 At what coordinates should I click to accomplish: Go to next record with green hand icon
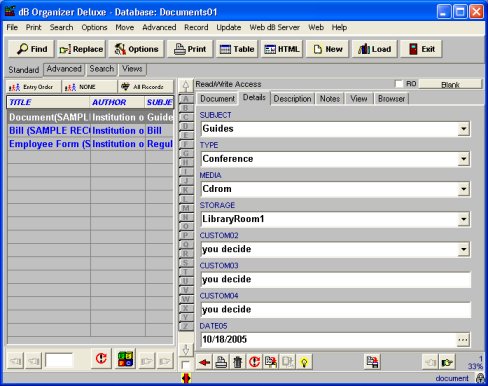pos(447,362)
